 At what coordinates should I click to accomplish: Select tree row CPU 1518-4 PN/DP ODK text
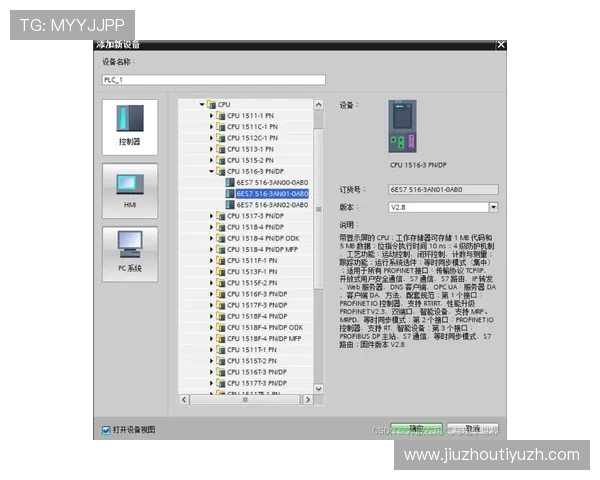tap(263, 238)
